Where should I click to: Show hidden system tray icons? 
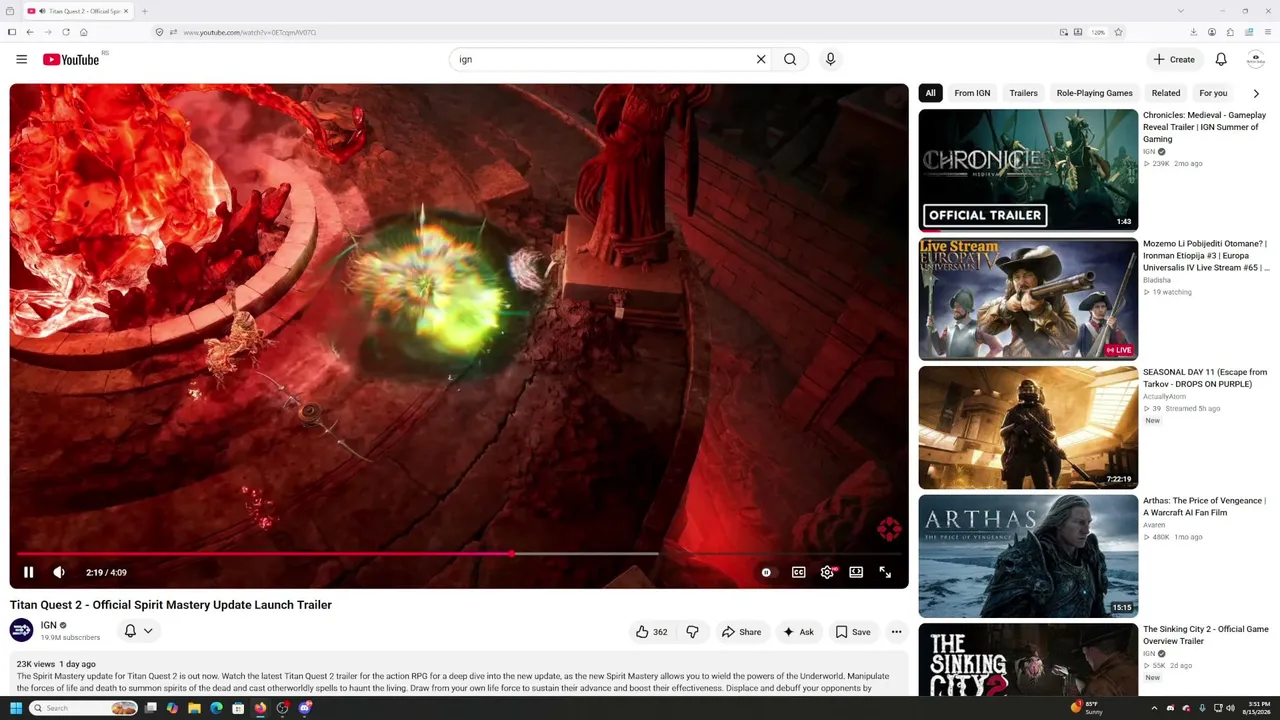tap(1154, 708)
